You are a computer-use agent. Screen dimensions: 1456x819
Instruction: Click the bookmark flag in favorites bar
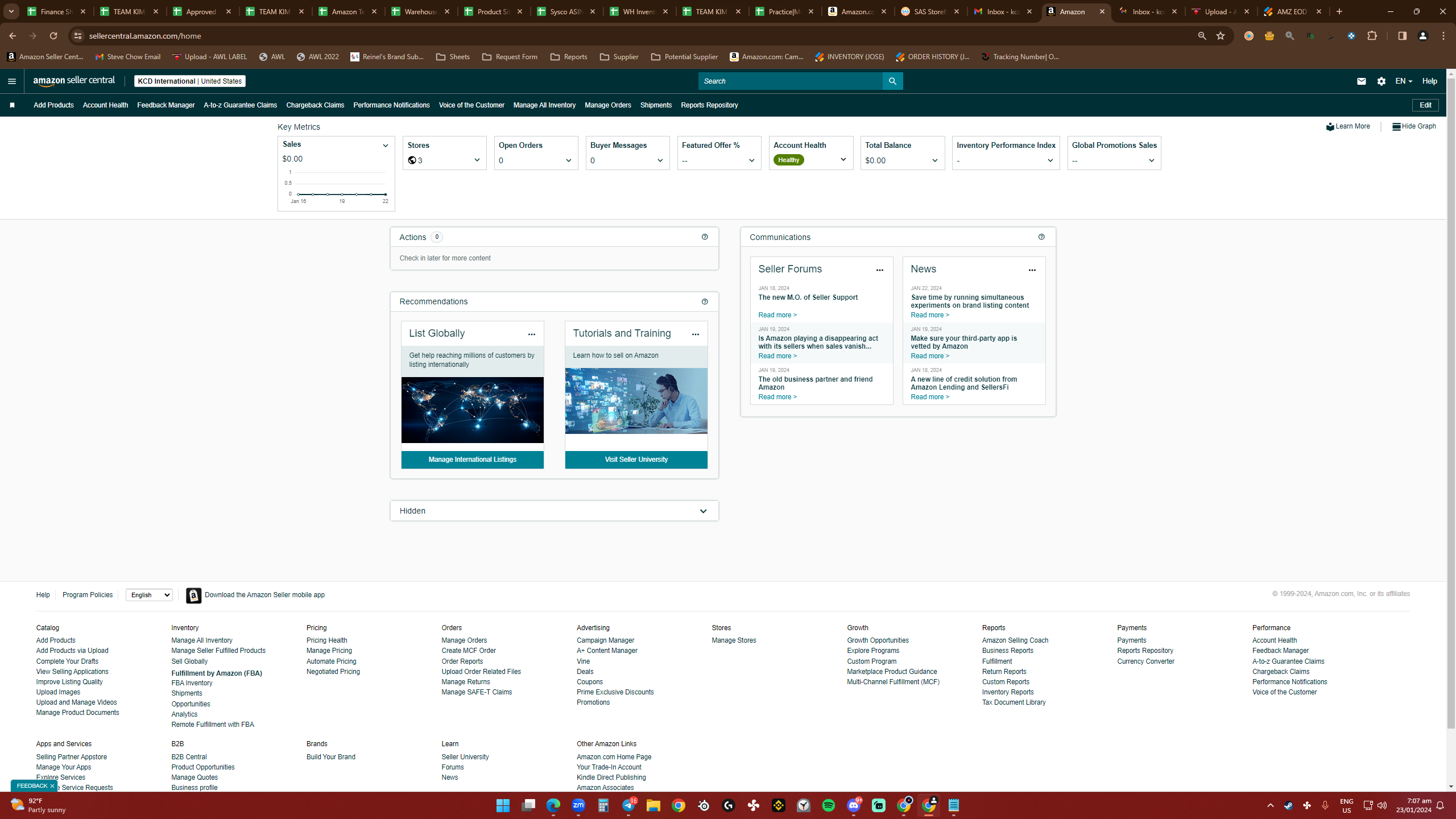click(12, 105)
